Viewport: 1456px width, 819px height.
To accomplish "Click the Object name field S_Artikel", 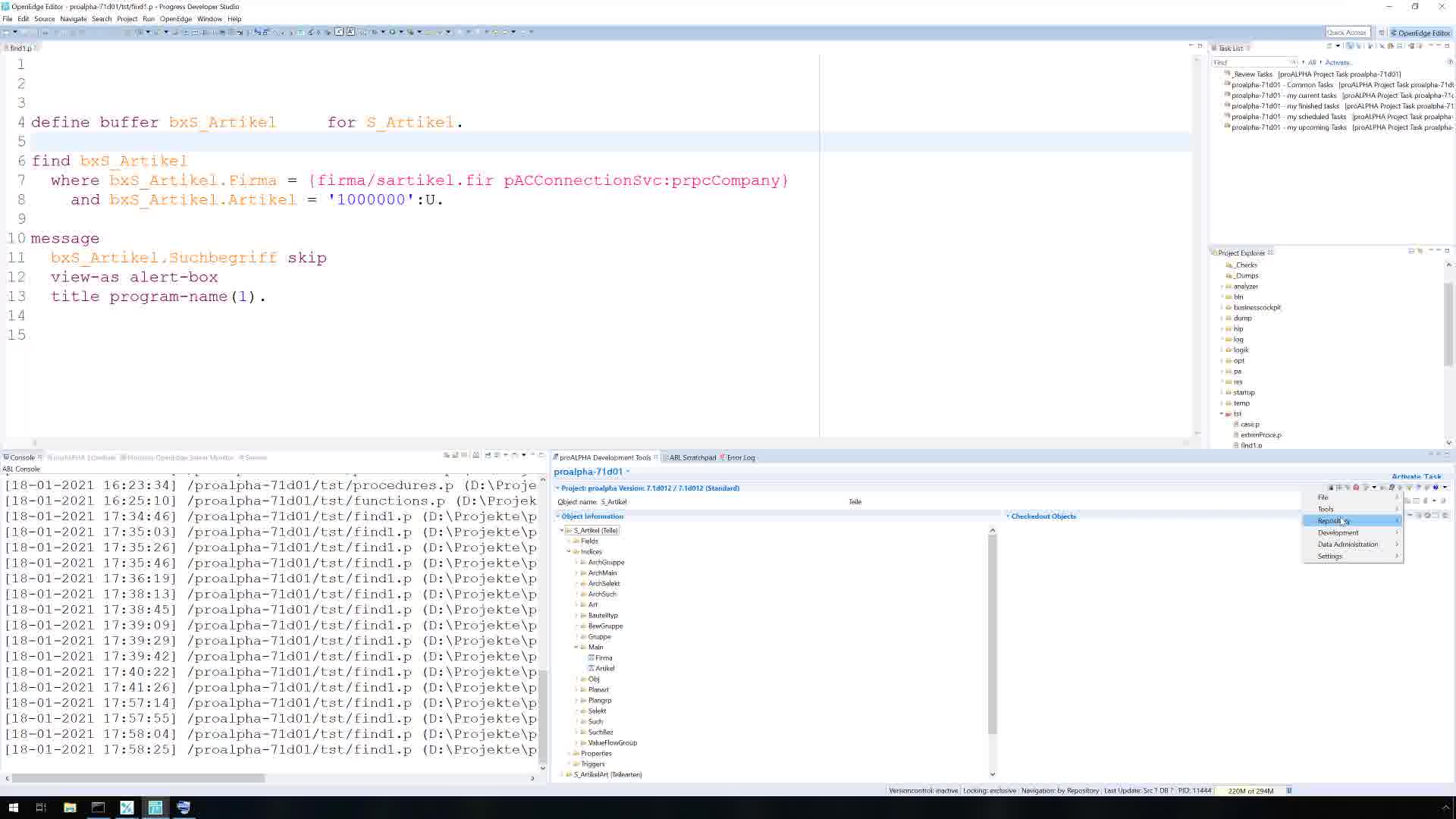I will coord(720,502).
